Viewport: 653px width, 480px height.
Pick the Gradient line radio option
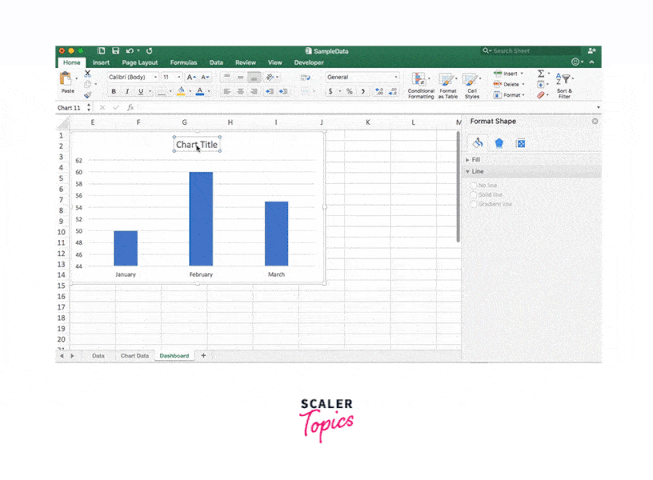pyautogui.click(x=474, y=204)
